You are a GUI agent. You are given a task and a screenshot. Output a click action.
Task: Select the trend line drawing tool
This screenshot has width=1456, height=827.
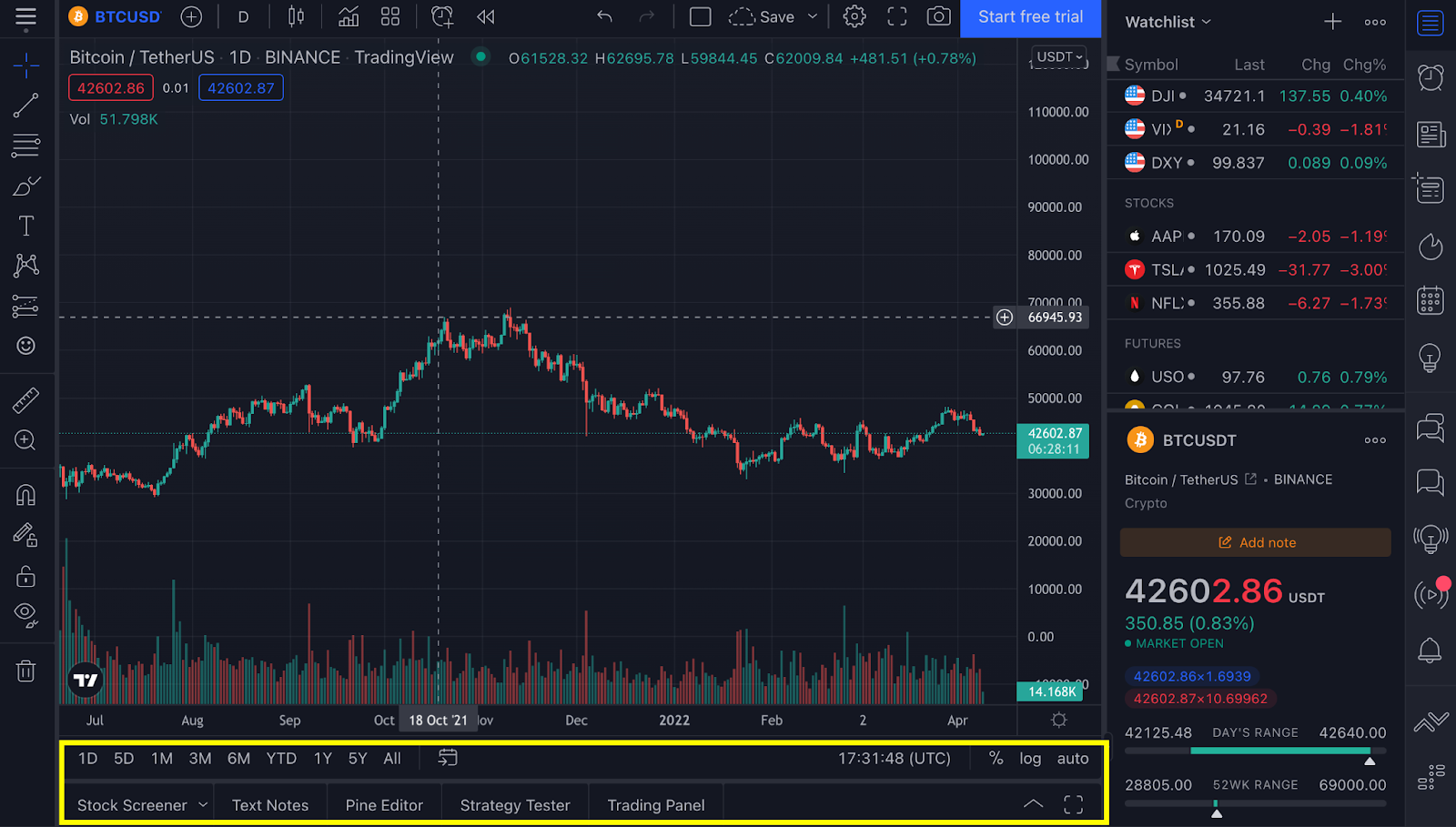click(x=25, y=106)
